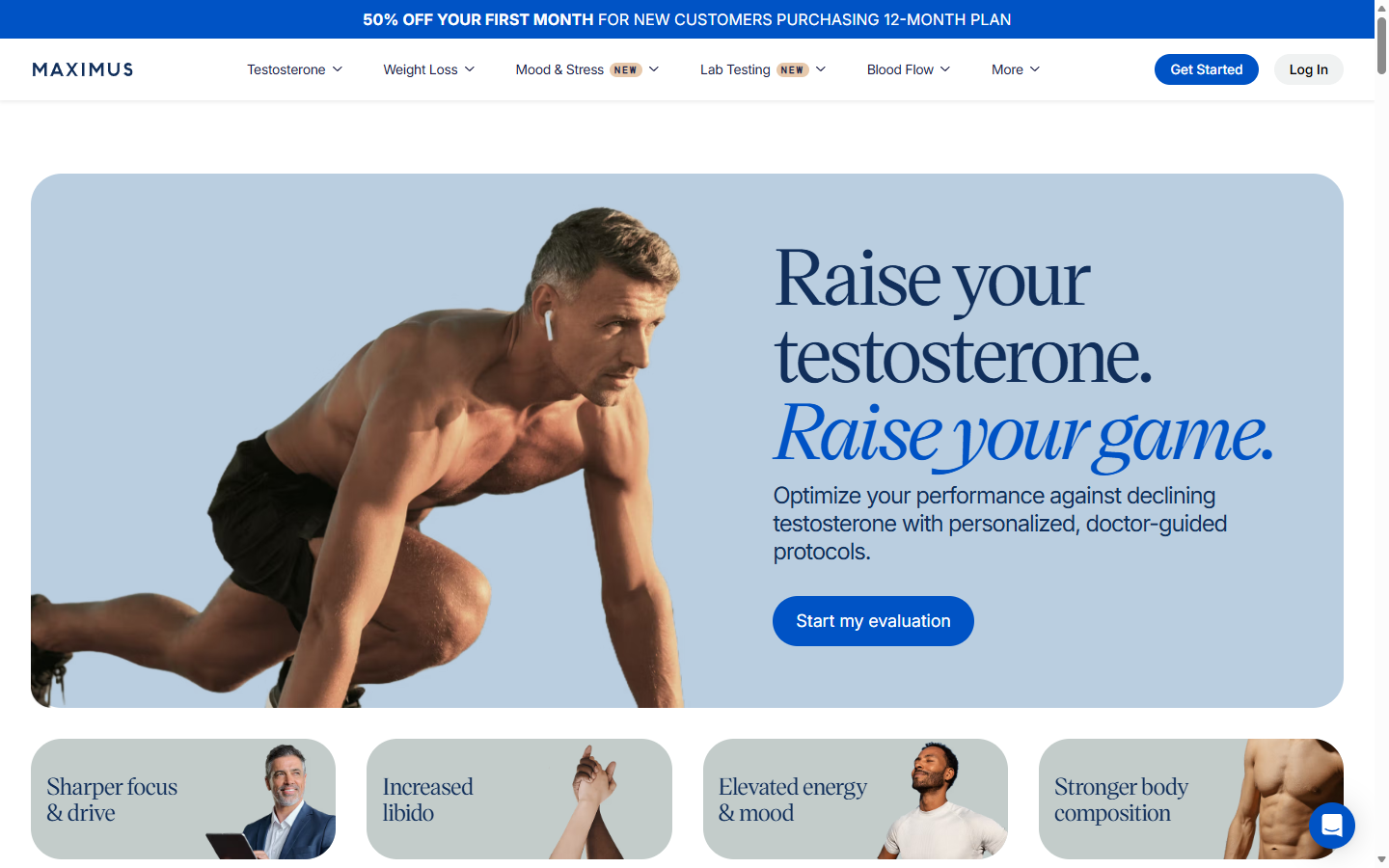Open the Lab Testing menu
The width and height of the screenshot is (1389, 868).
click(735, 69)
